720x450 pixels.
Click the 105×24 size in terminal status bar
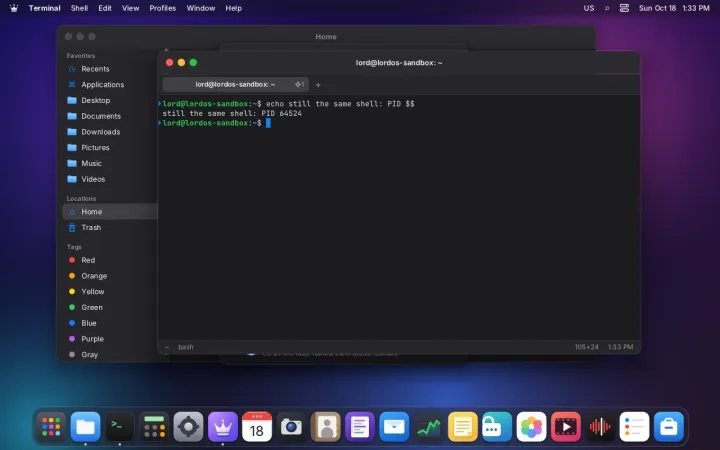(586, 347)
